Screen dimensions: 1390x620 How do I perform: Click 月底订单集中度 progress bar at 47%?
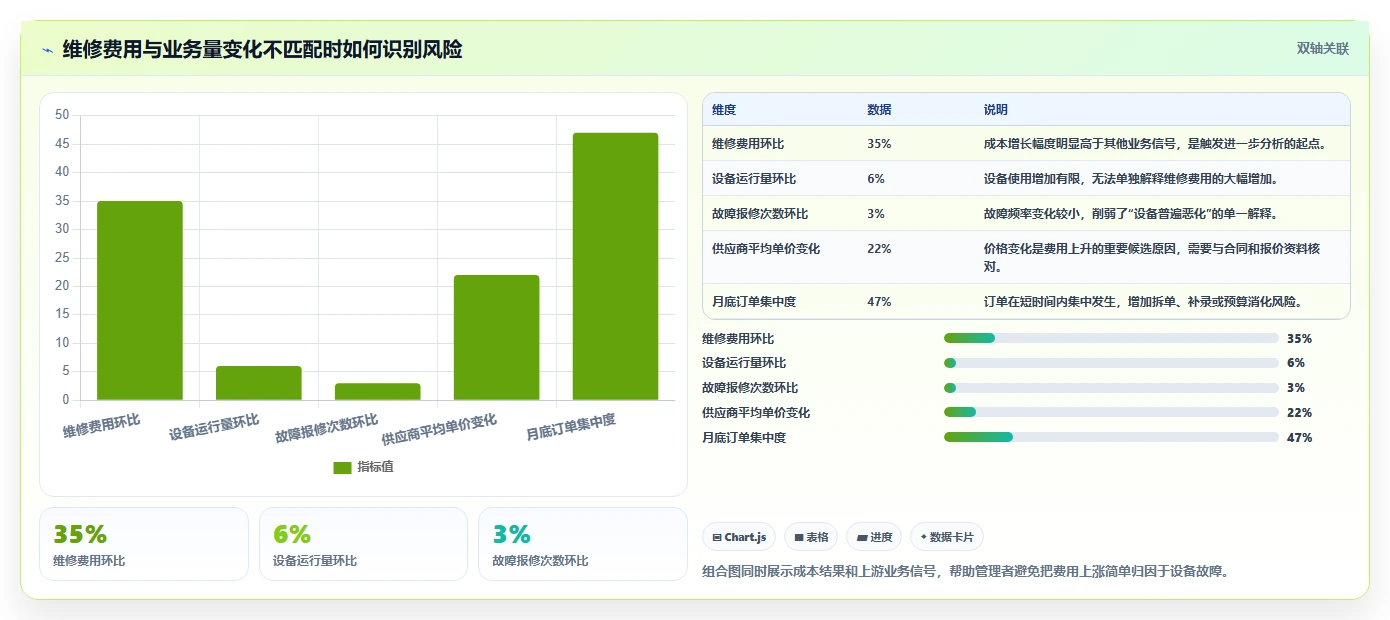tap(1111, 437)
